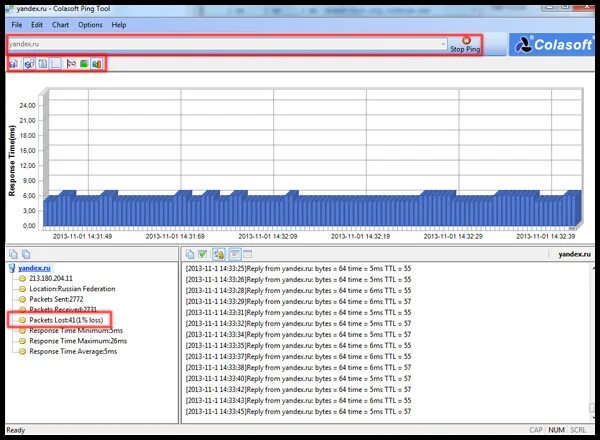
Task: Click the Stop Ping button label
Action: (x=465, y=49)
